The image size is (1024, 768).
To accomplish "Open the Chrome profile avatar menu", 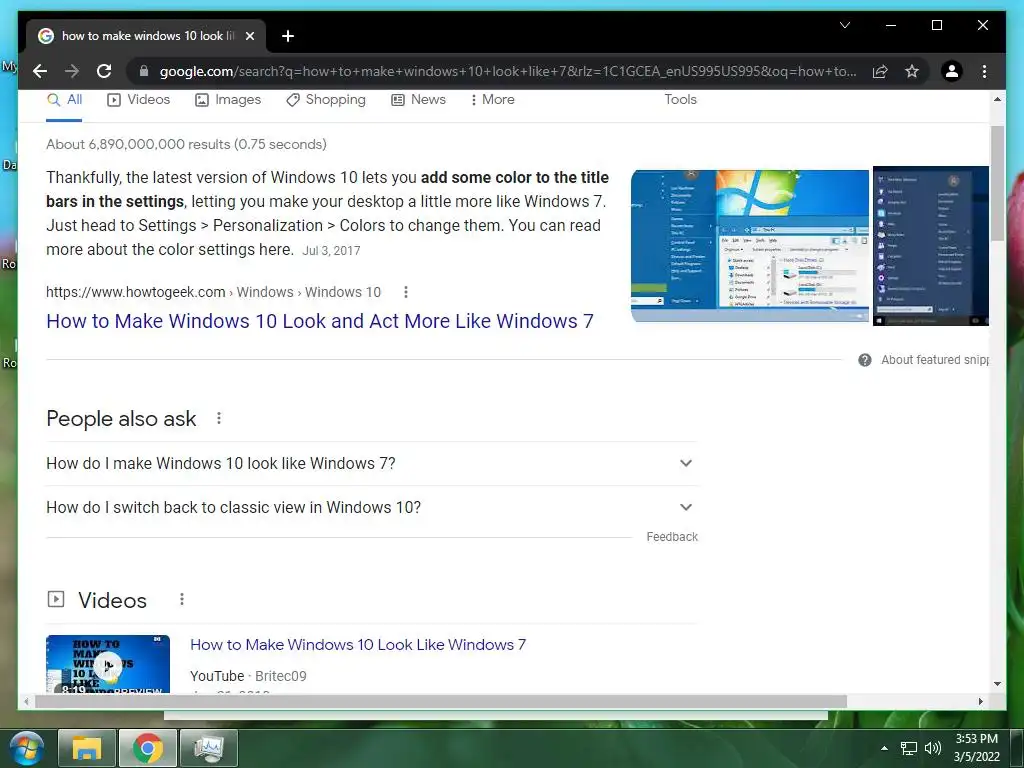I will (952, 71).
